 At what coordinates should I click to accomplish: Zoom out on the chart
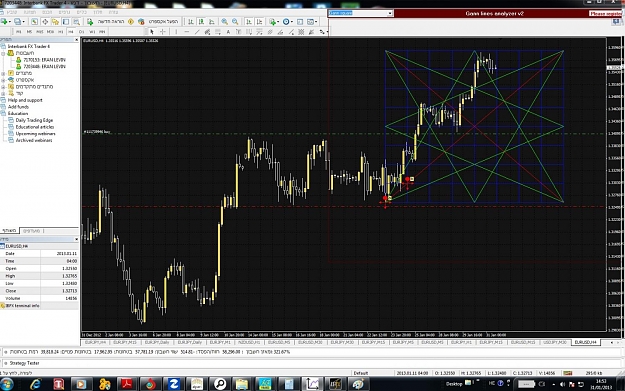pos(235,22)
